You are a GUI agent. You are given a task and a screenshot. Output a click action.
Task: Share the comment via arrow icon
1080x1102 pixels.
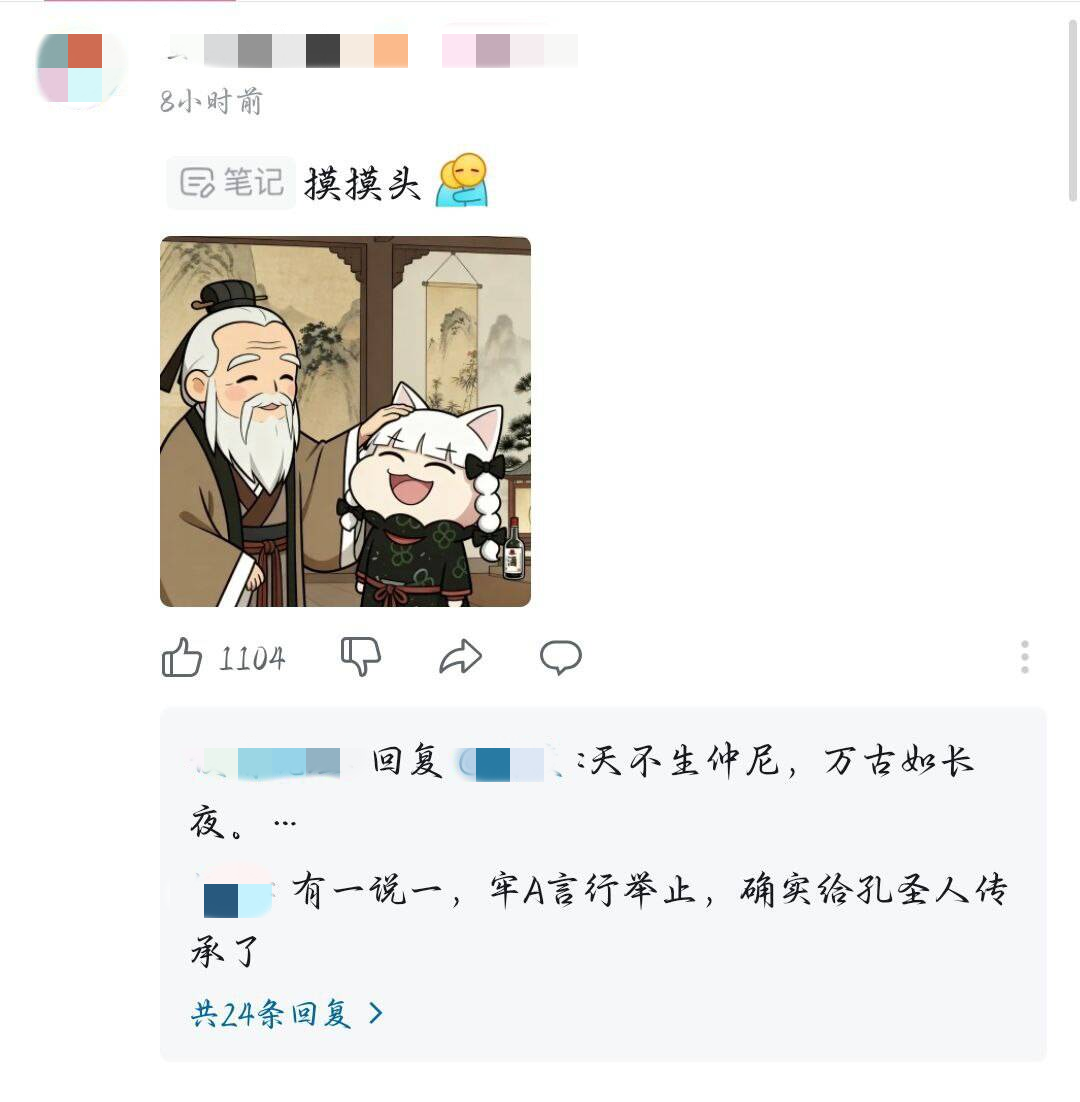[461, 656]
